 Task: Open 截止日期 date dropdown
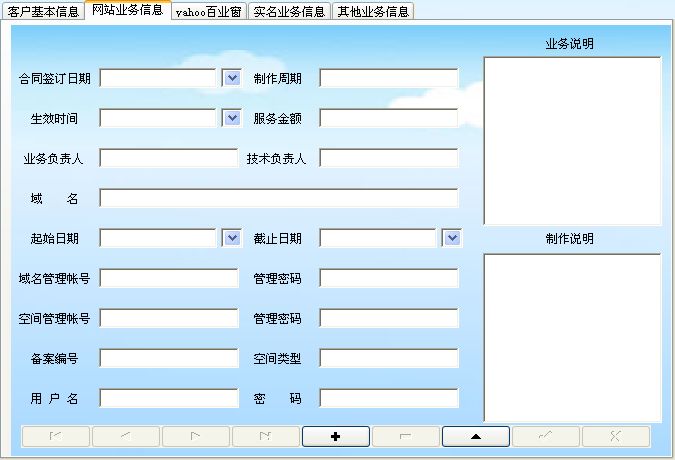(452, 238)
